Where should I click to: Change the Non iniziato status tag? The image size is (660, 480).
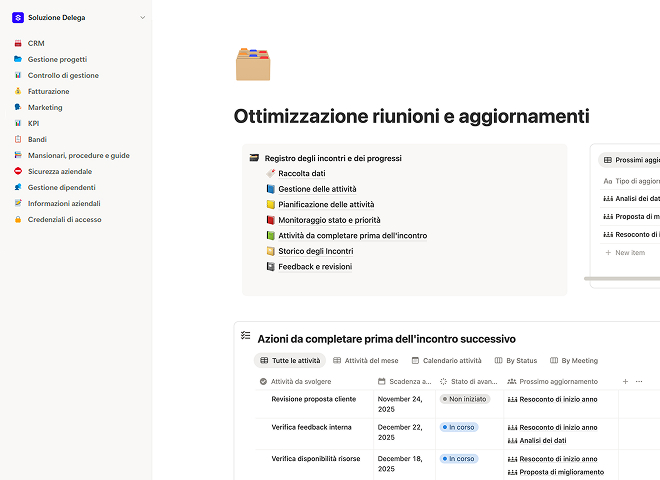465,399
